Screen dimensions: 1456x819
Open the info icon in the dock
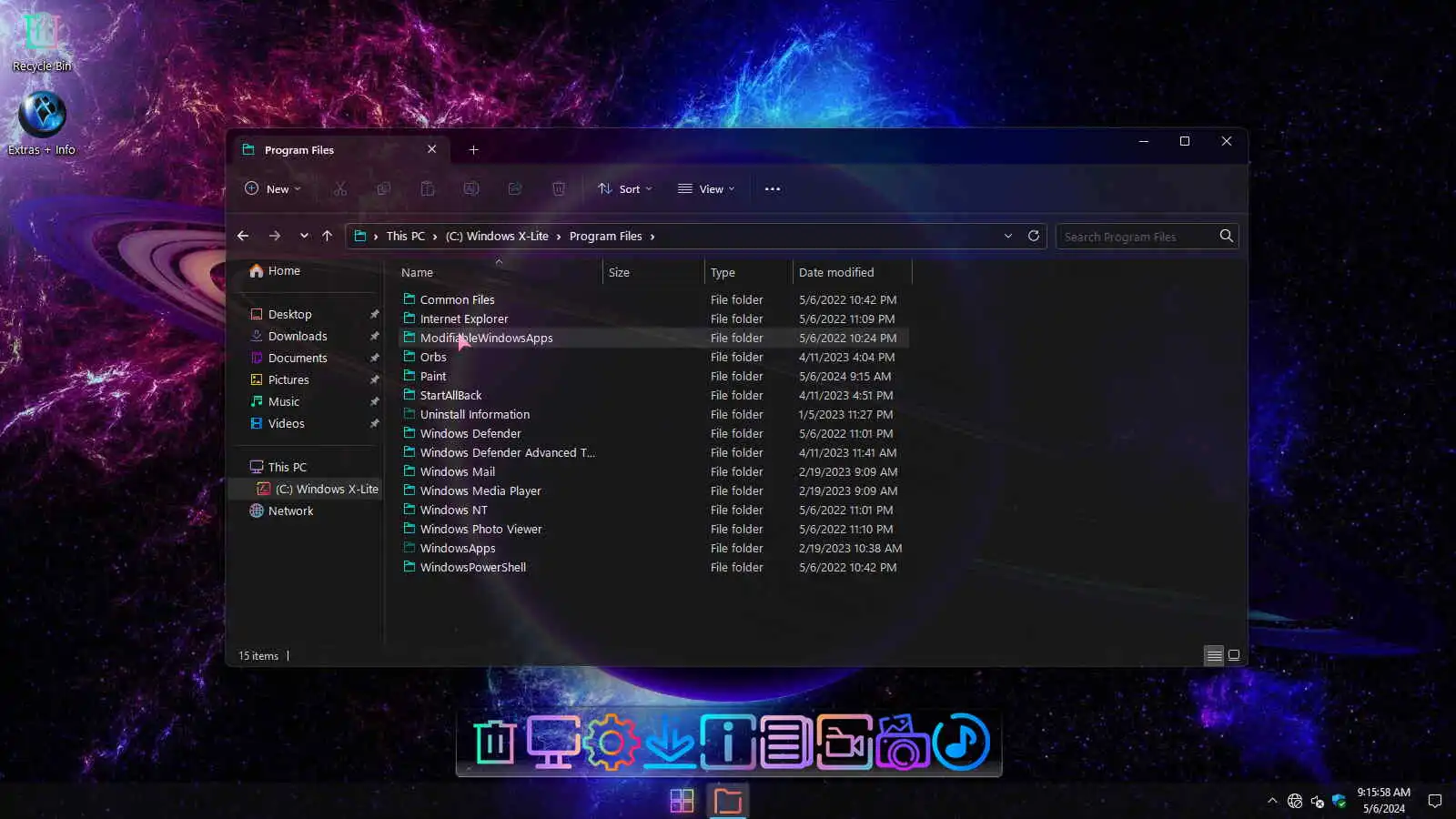pos(728,743)
